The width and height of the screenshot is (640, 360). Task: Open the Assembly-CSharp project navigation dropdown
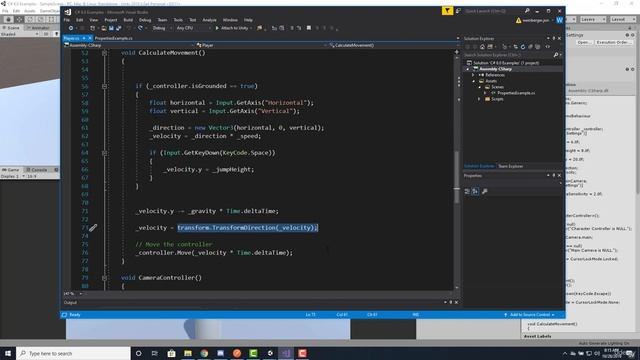129,45
